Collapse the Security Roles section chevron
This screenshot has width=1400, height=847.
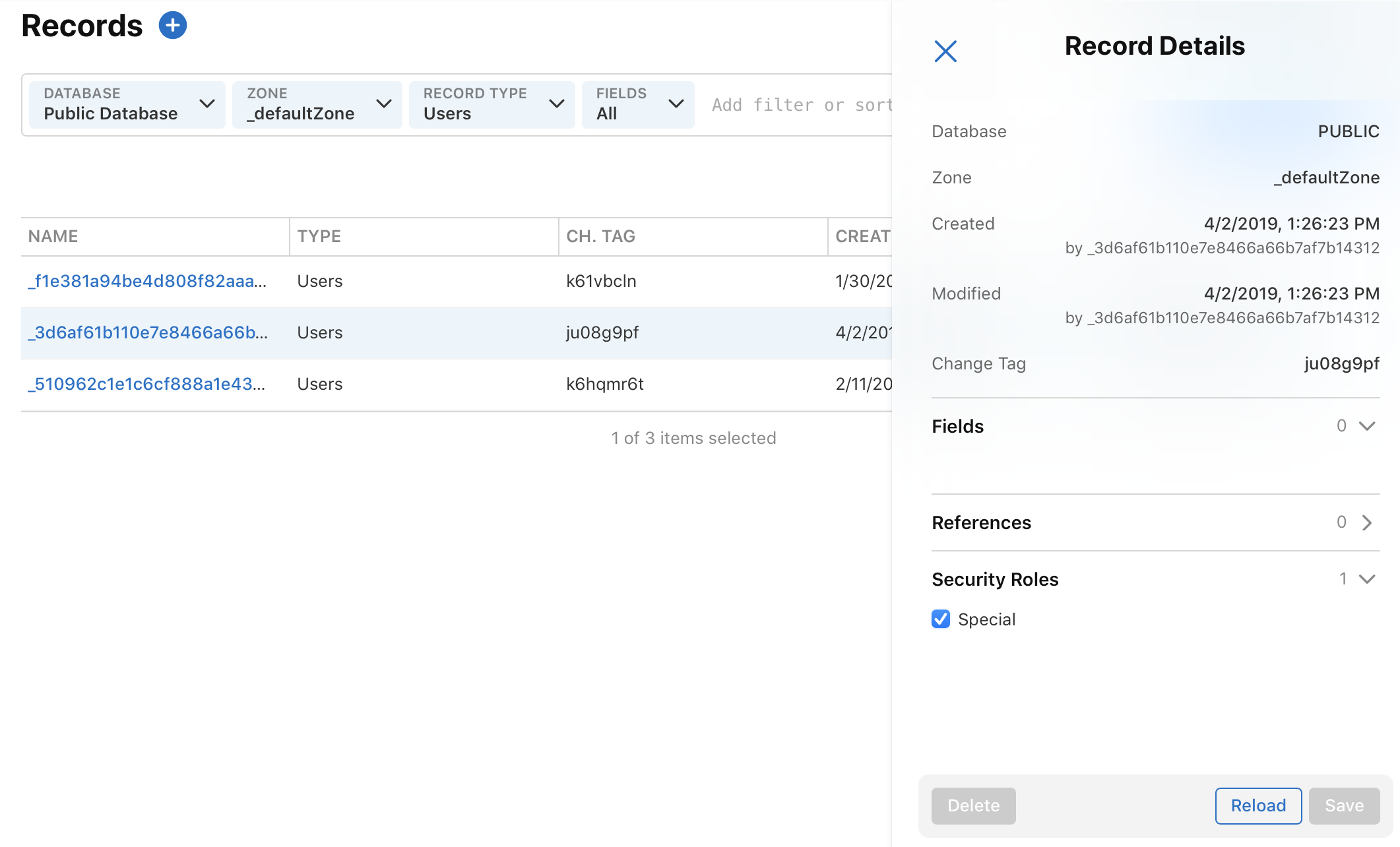[1367, 579]
